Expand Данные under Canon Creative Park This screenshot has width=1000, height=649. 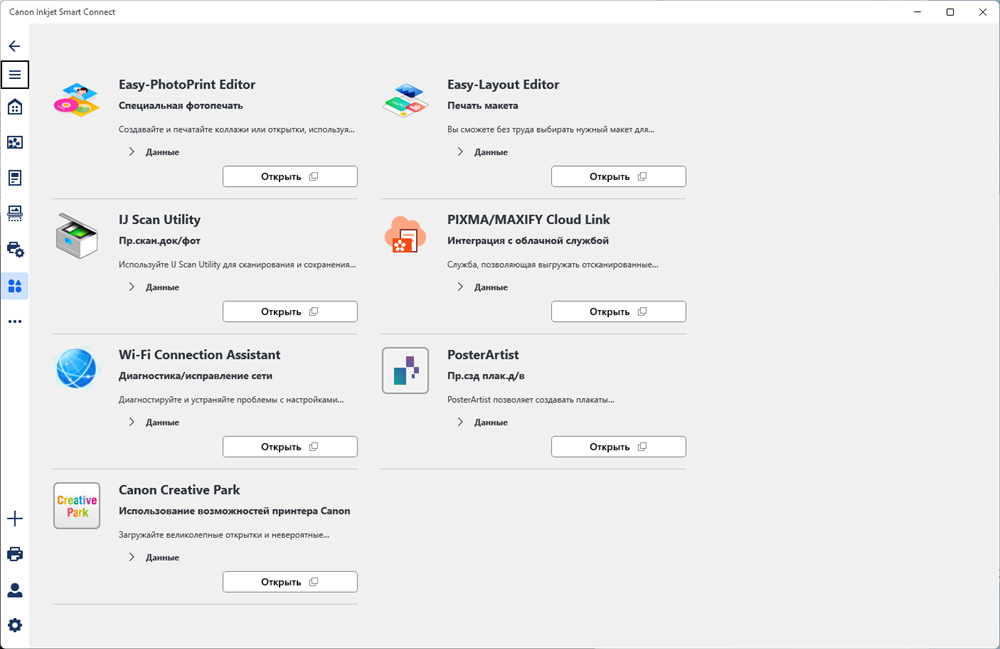(154, 557)
